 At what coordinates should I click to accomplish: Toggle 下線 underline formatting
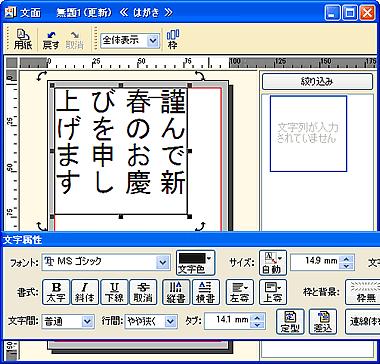tap(114, 292)
